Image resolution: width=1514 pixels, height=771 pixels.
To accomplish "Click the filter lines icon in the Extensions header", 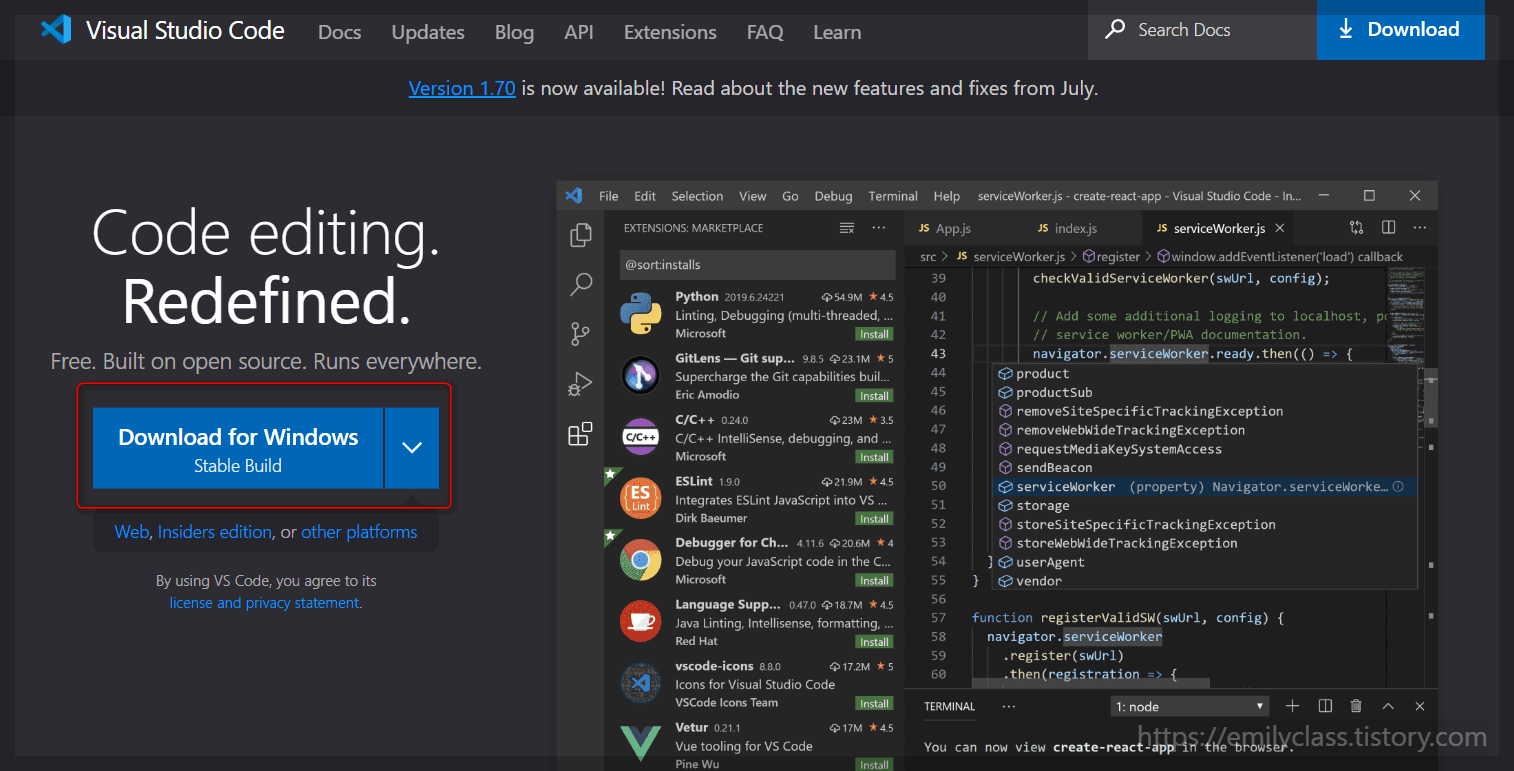I will tap(847, 228).
